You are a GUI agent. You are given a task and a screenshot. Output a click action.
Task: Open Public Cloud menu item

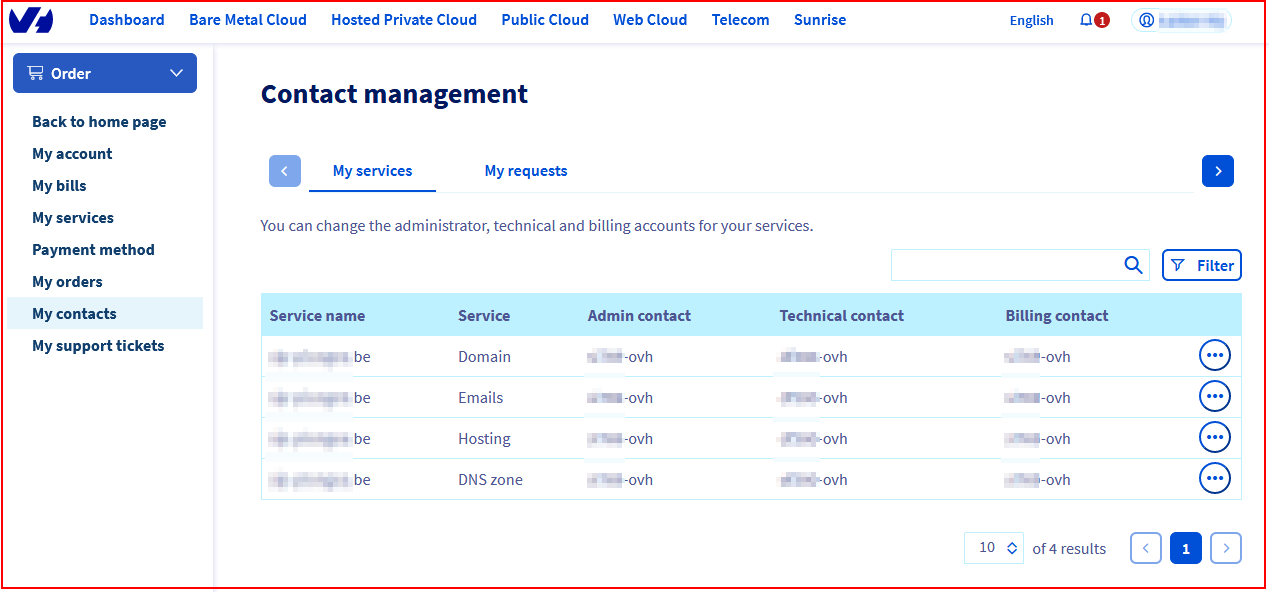(x=545, y=20)
